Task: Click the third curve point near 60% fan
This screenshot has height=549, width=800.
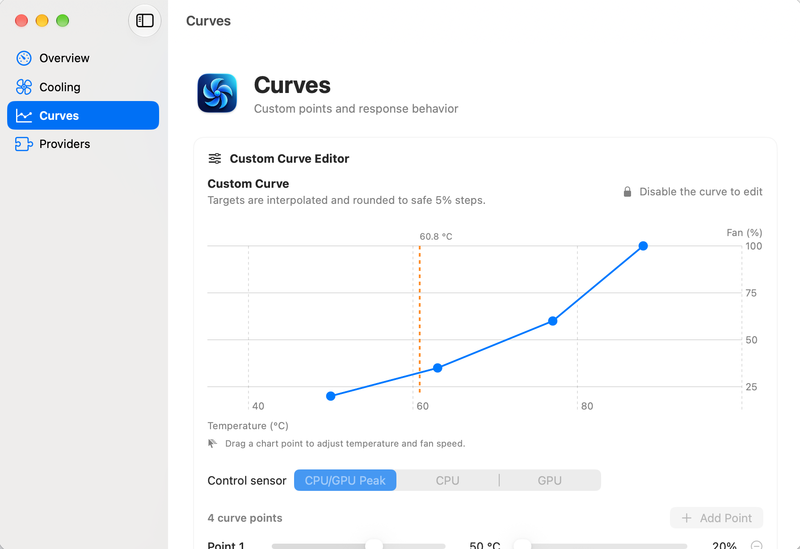Action: coord(553,321)
